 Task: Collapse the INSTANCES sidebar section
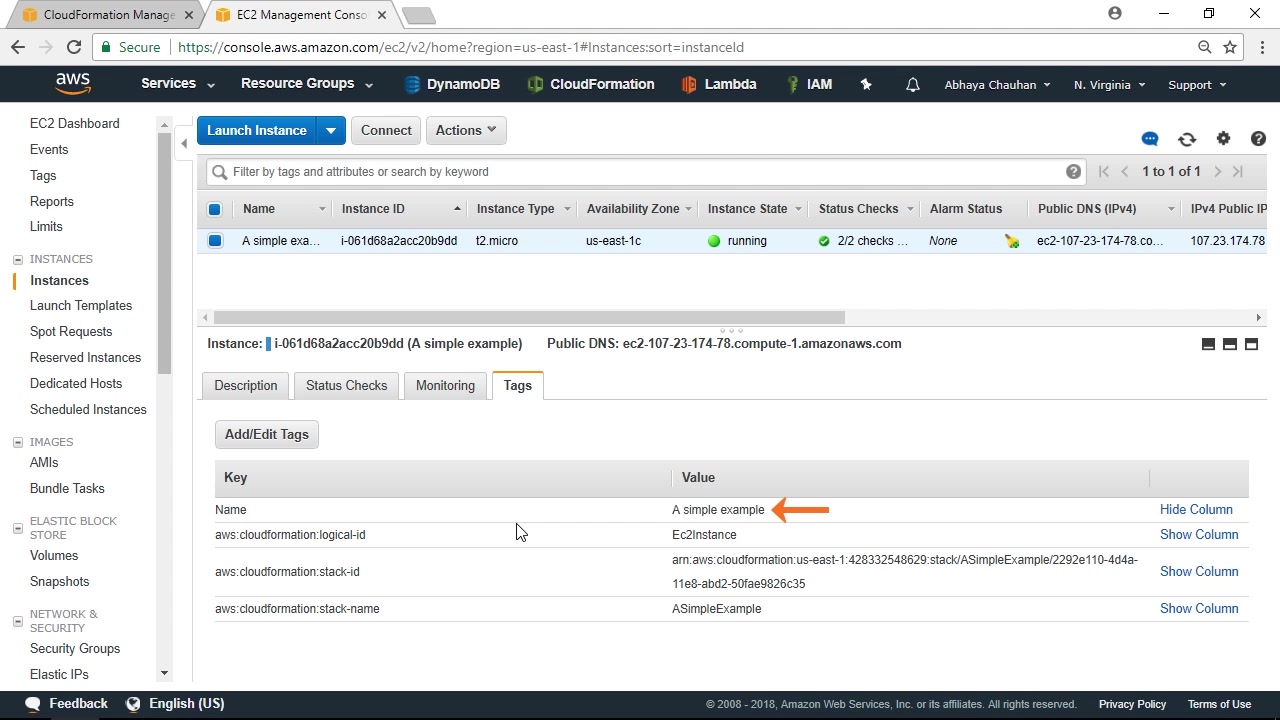tap(17, 260)
